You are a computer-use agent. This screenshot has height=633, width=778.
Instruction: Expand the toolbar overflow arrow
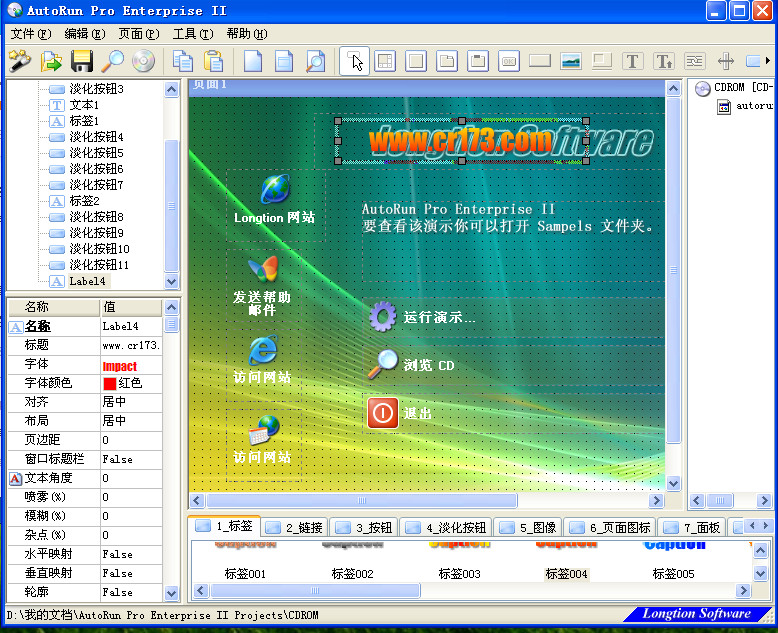click(x=768, y=61)
